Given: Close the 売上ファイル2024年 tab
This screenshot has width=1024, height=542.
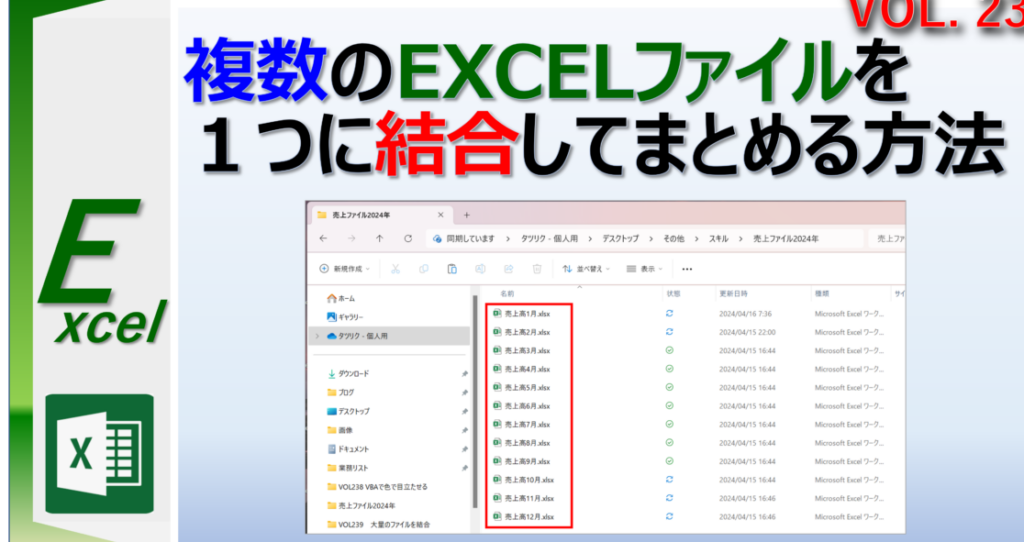Looking at the screenshot, I should (440, 215).
